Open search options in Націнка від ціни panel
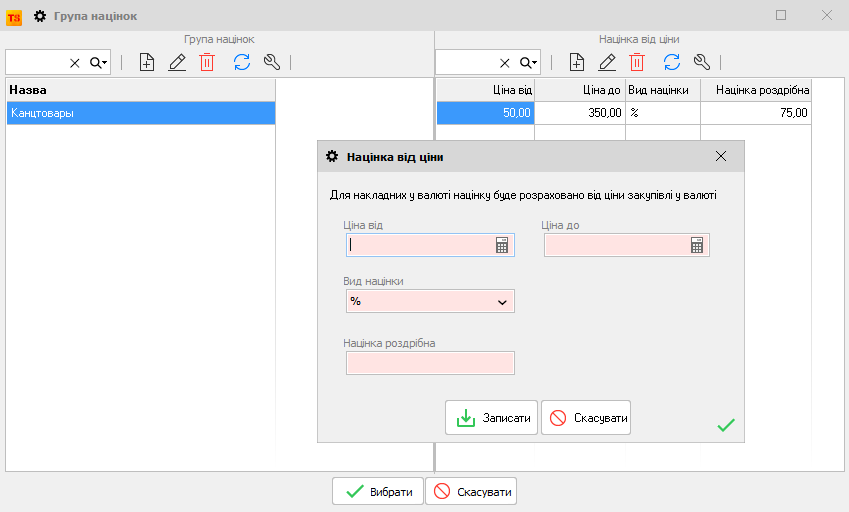This screenshot has width=849, height=512. [x=528, y=63]
